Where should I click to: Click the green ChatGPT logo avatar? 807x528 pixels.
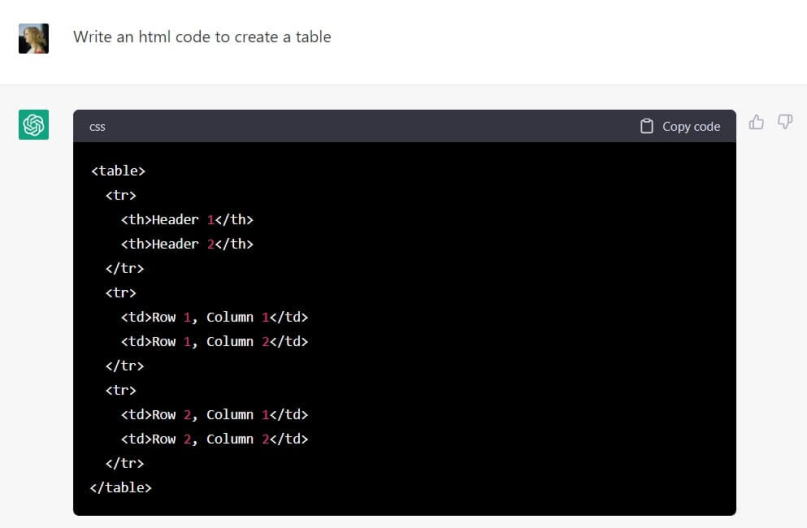click(x=34, y=126)
